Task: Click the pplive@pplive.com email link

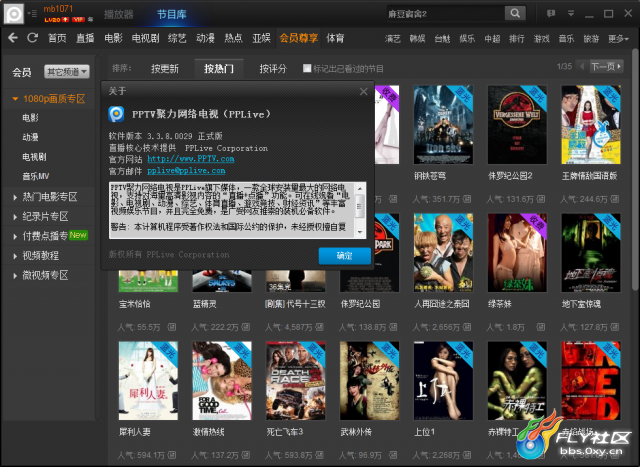Action: click(186, 171)
